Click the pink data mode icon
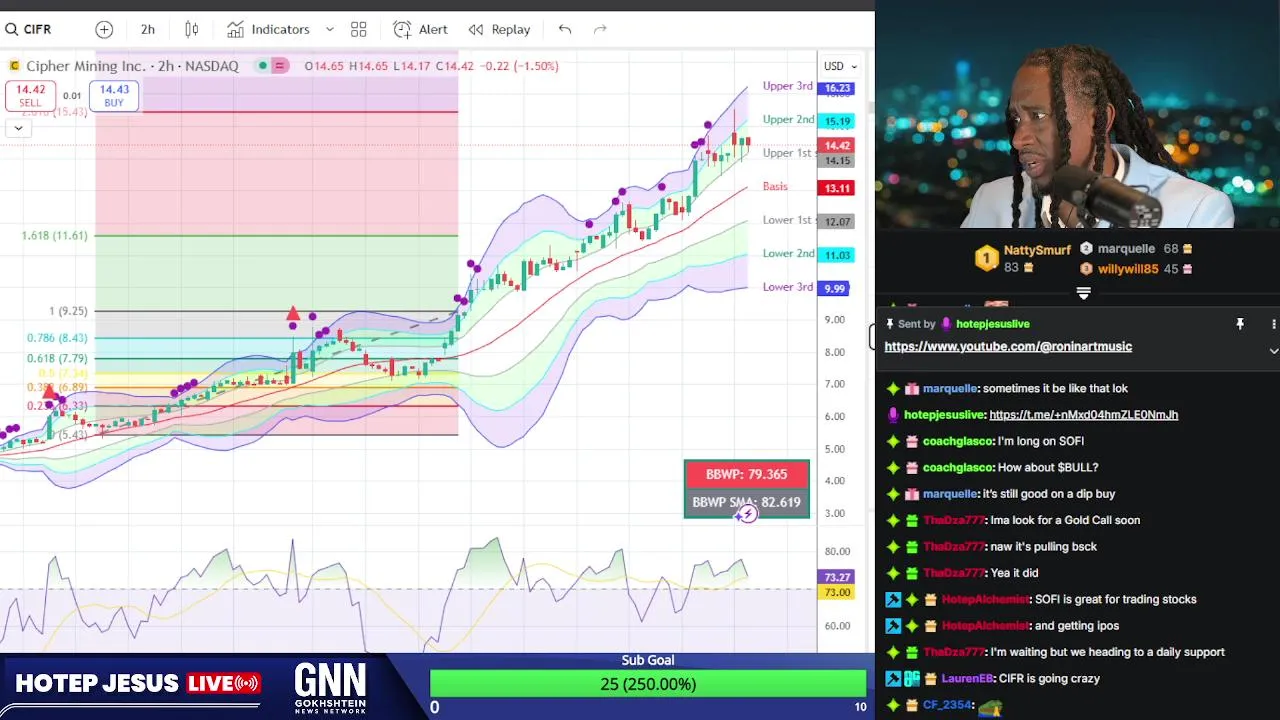The height and width of the screenshot is (720, 1280). [280, 66]
